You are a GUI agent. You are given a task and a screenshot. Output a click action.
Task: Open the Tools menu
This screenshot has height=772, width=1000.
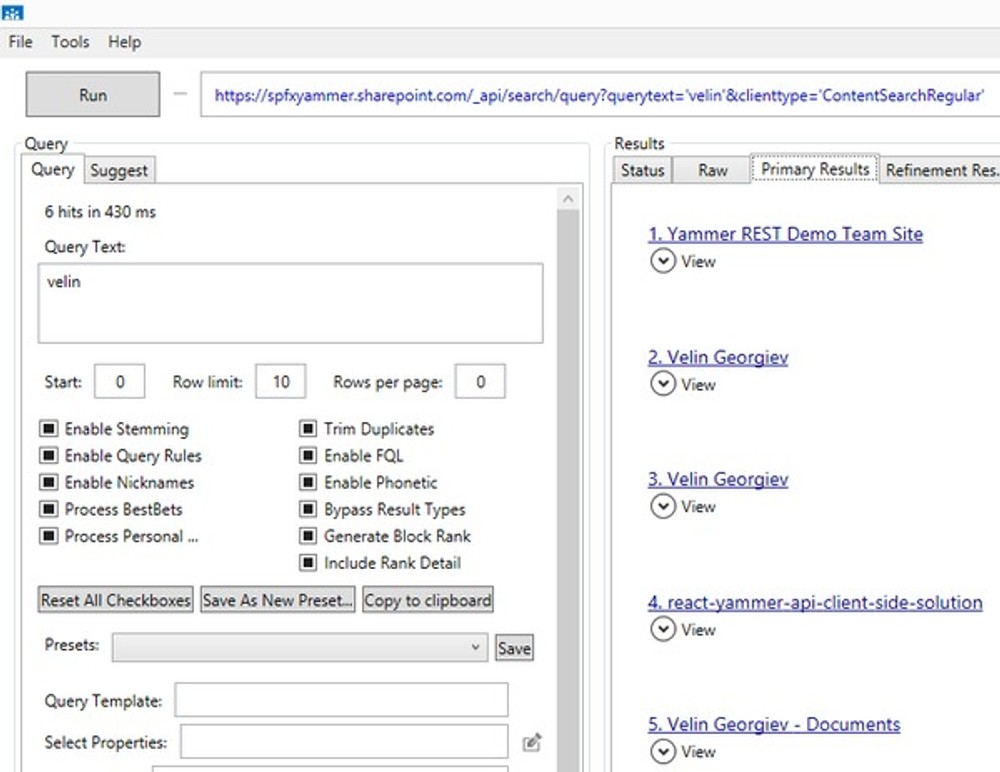69,41
